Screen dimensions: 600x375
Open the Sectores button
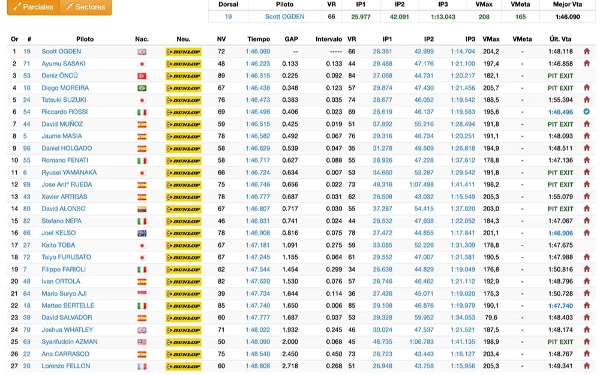[86, 7]
